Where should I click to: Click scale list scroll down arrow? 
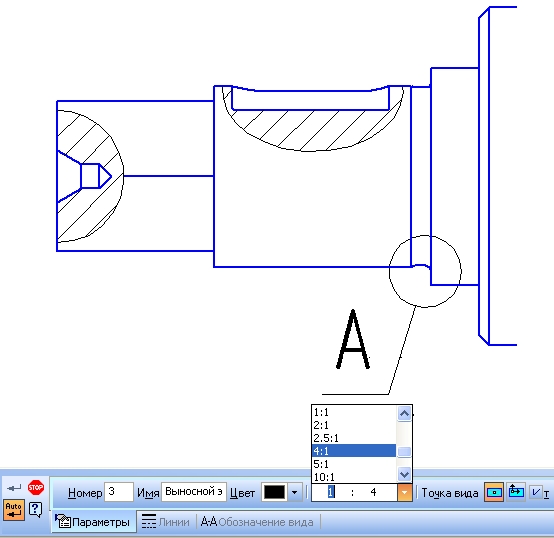tap(404, 474)
